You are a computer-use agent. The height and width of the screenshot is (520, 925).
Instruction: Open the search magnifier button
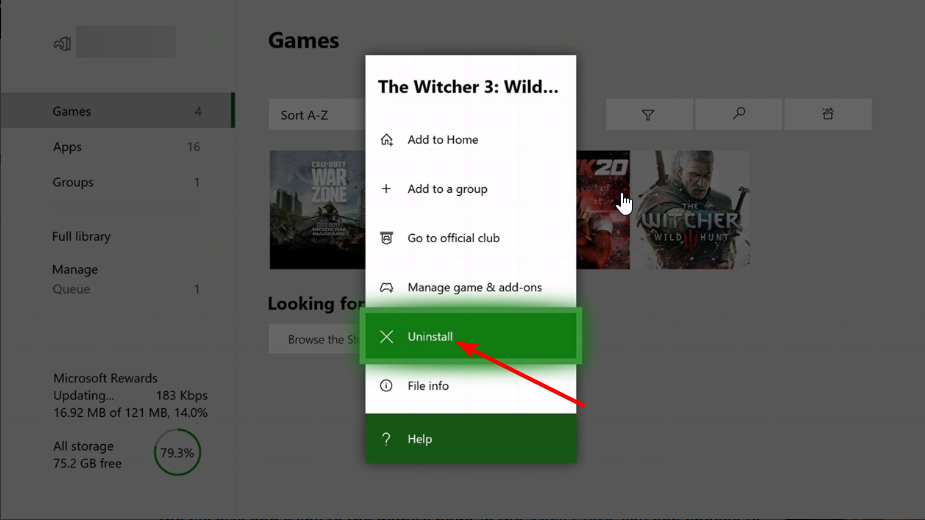coord(739,114)
